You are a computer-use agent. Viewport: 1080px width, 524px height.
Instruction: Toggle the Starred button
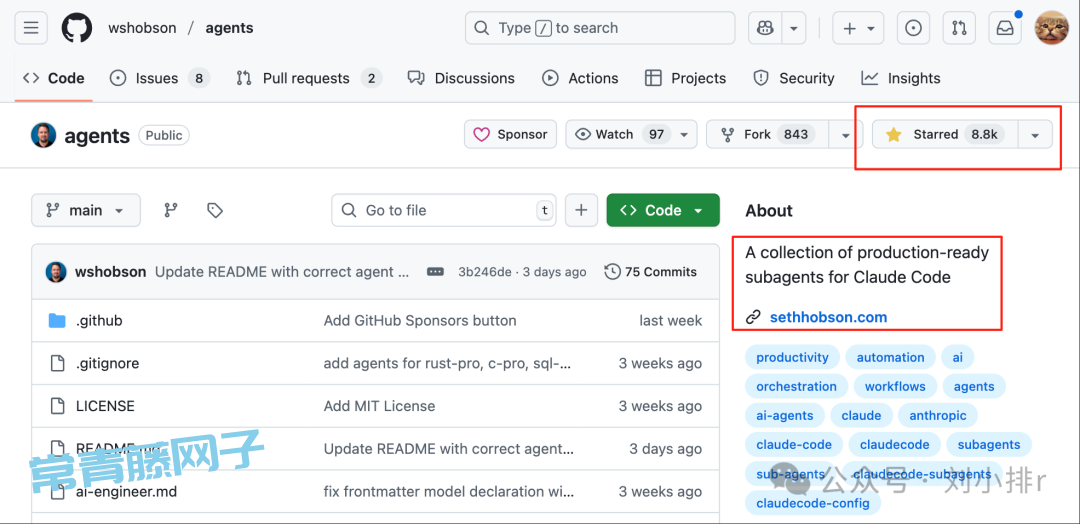point(944,134)
